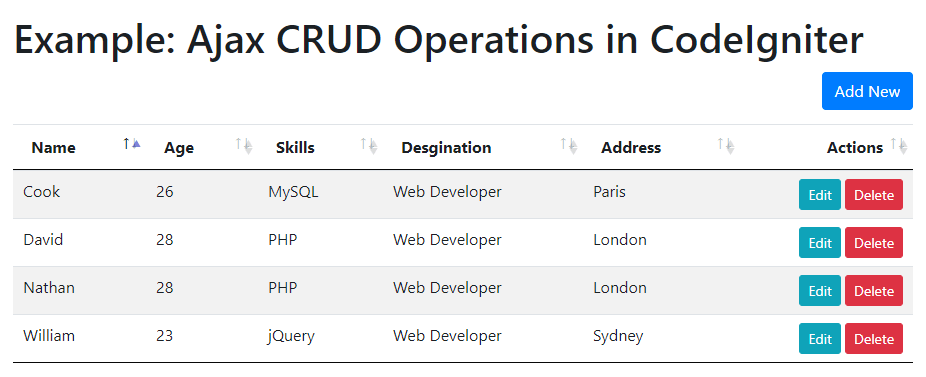Click the Desgination column header text
926x377 pixels.
446,148
